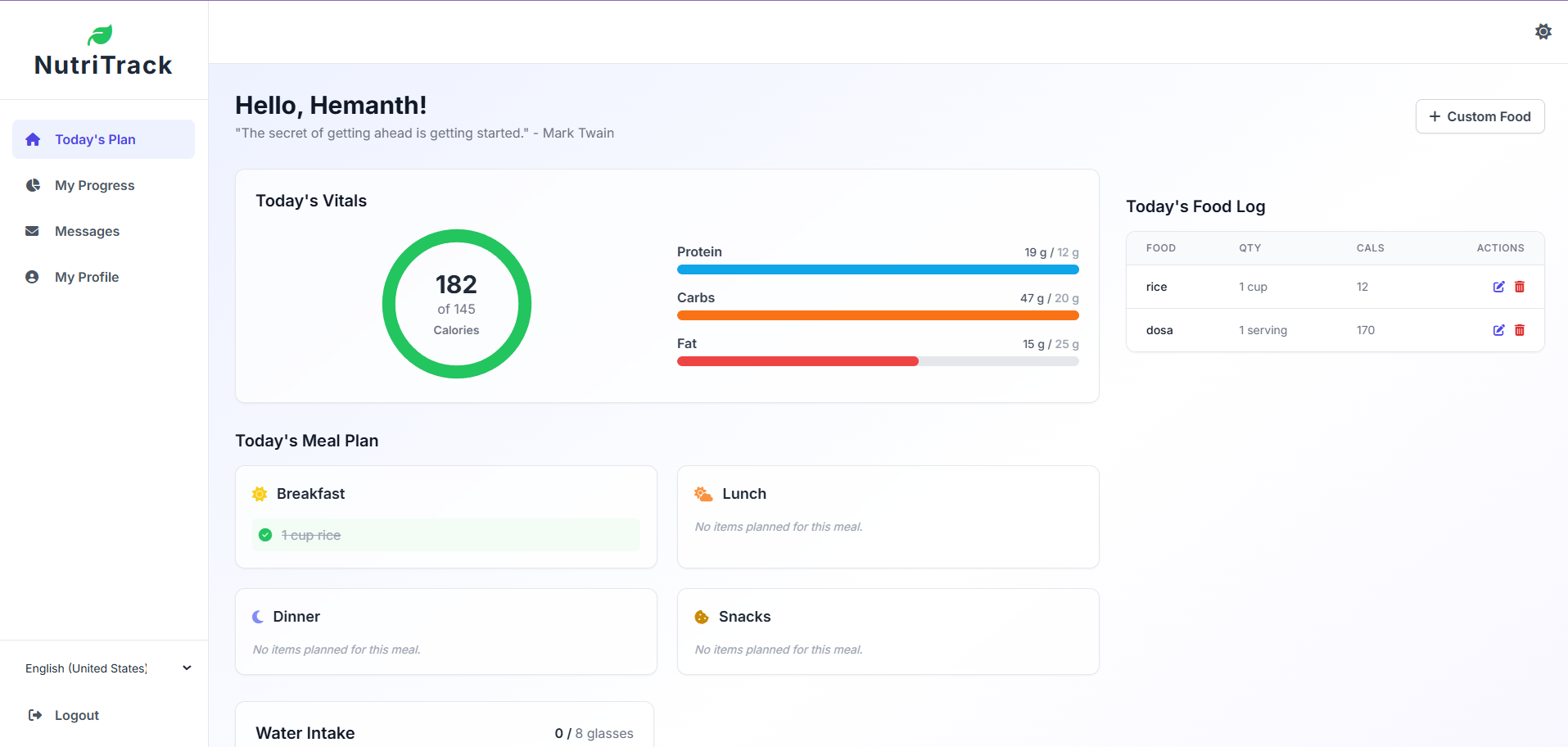Screen dimensions: 1568x747
Task: Click the Today's Plan home icon
Action: click(x=33, y=139)
